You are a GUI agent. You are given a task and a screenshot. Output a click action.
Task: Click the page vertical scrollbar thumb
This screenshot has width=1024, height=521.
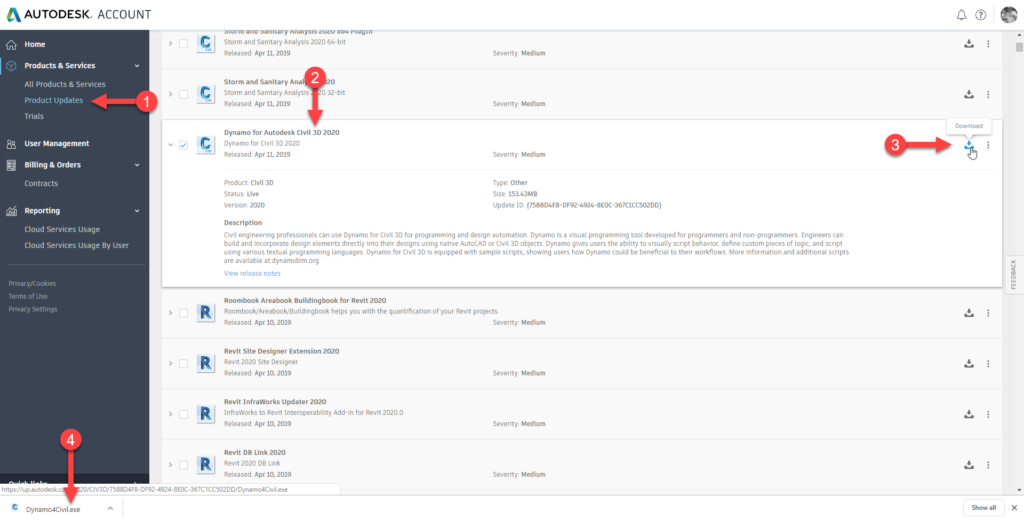point(1019,46)
